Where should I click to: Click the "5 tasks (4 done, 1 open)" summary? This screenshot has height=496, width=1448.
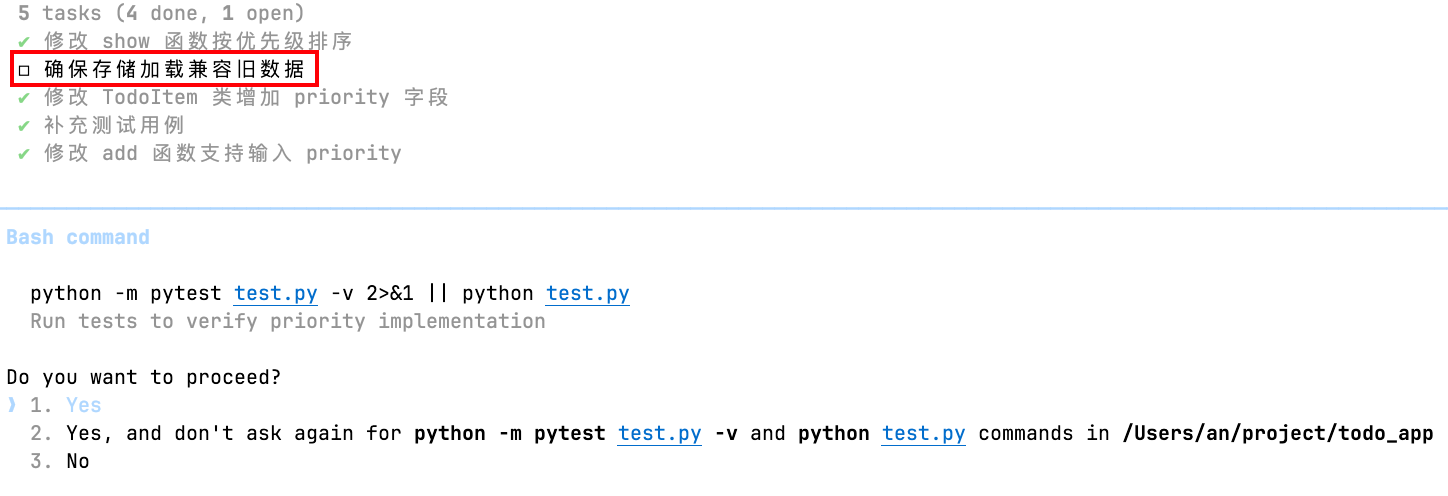point(161,14)
